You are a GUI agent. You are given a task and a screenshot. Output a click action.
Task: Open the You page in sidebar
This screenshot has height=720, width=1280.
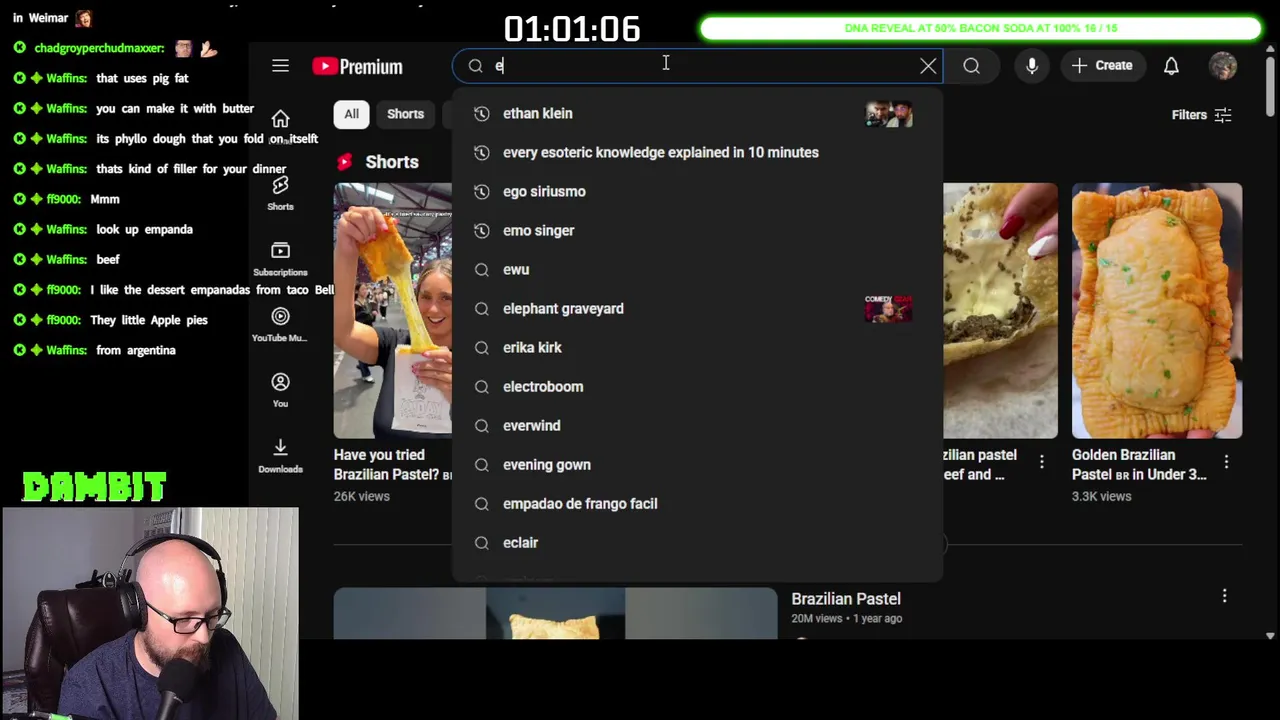pyautogui.click(x=280, y=390)
